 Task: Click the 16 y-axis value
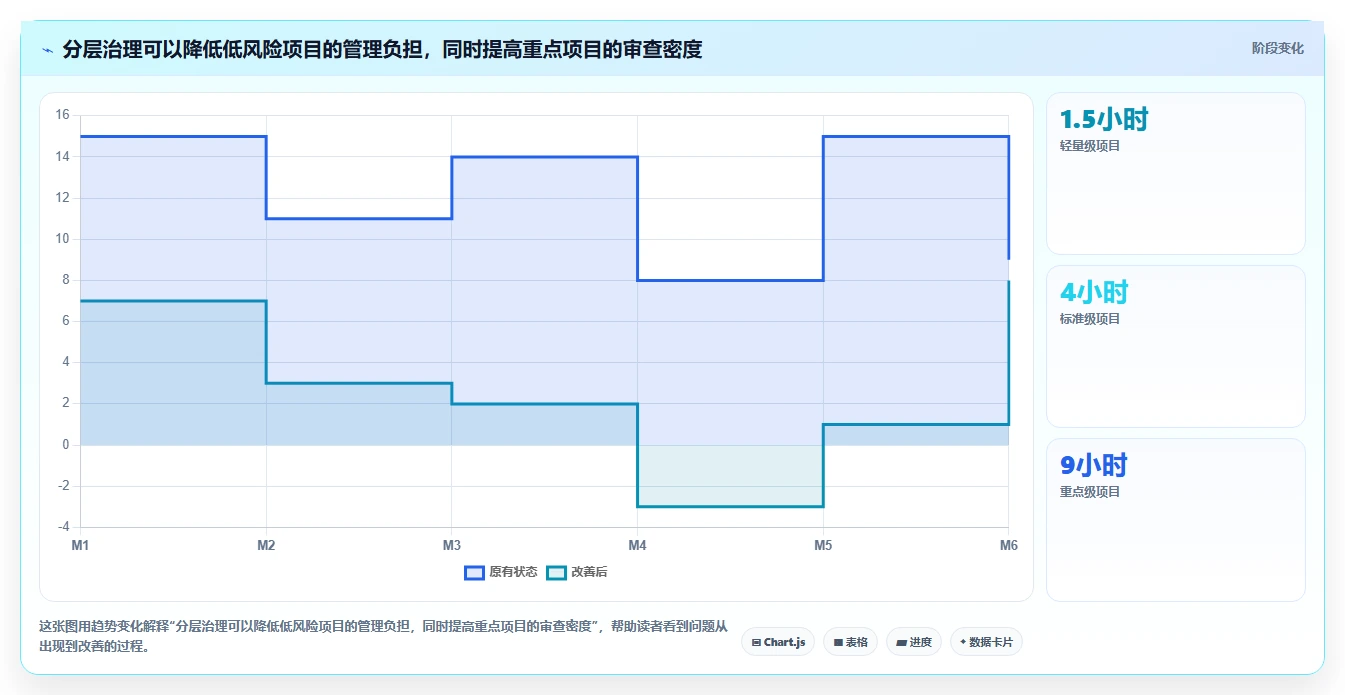pyautogui.click(x=62, y=115)
